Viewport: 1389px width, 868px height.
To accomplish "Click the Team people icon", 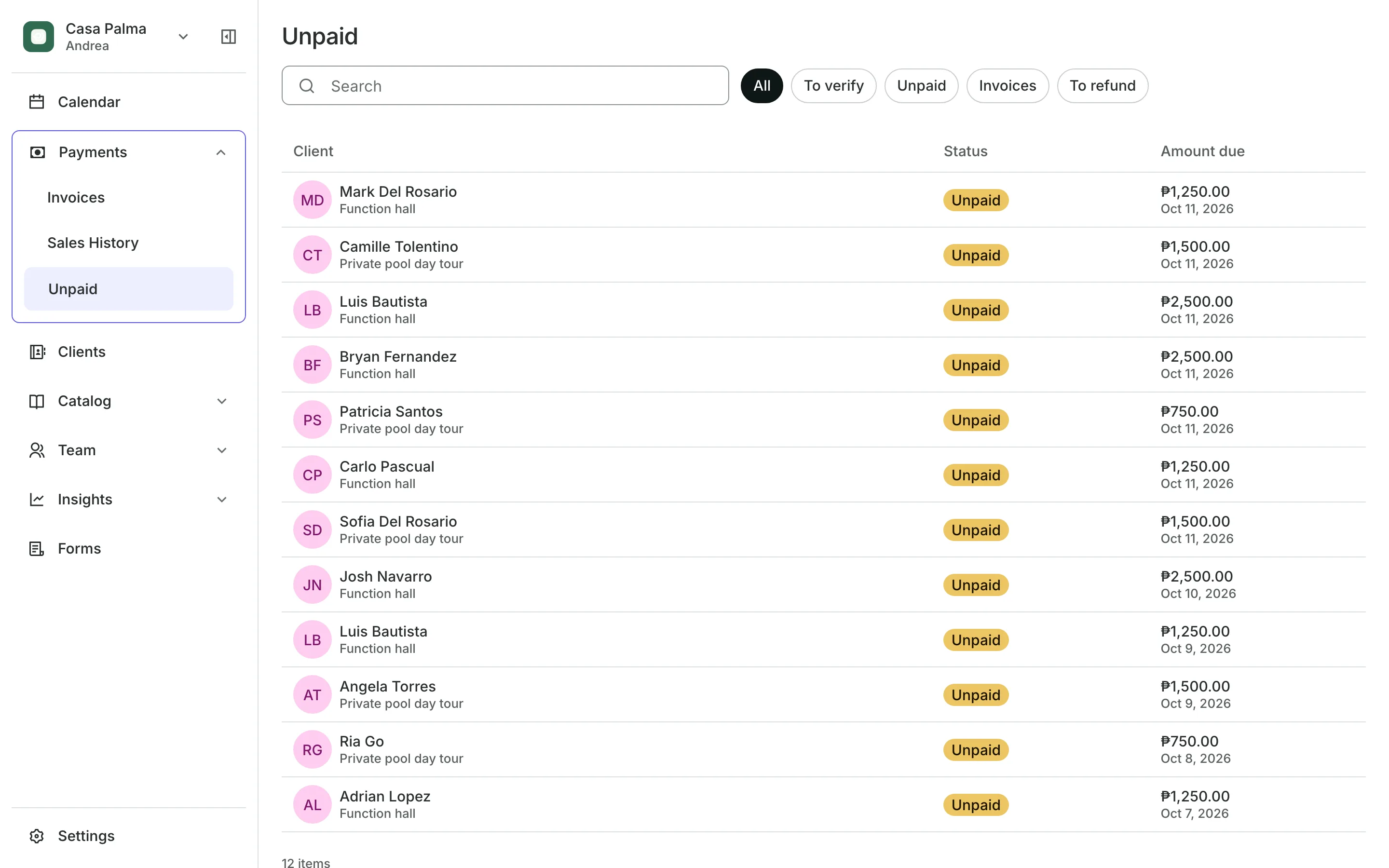I will click(37, 451).
